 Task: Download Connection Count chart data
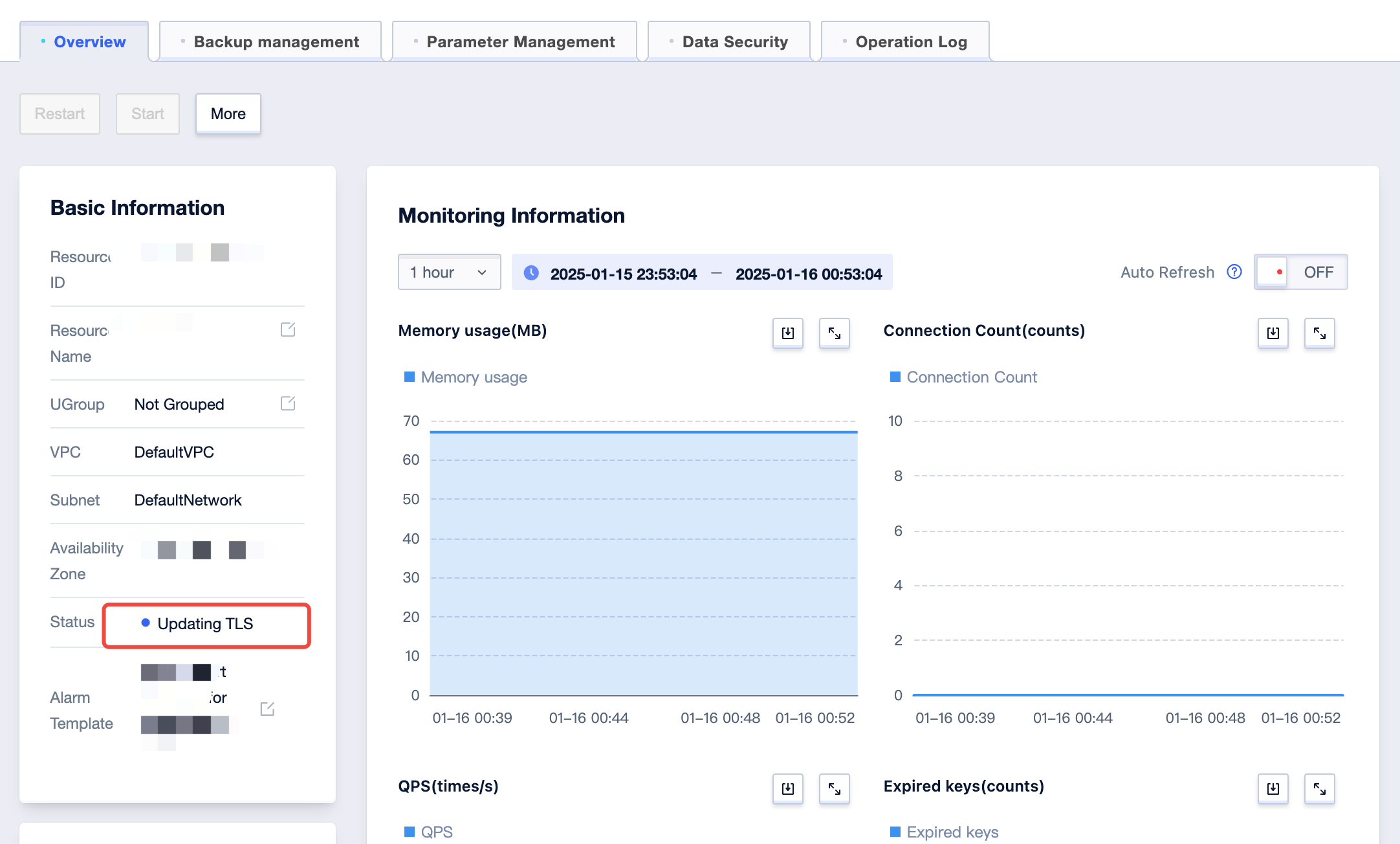coord(1273,333)
